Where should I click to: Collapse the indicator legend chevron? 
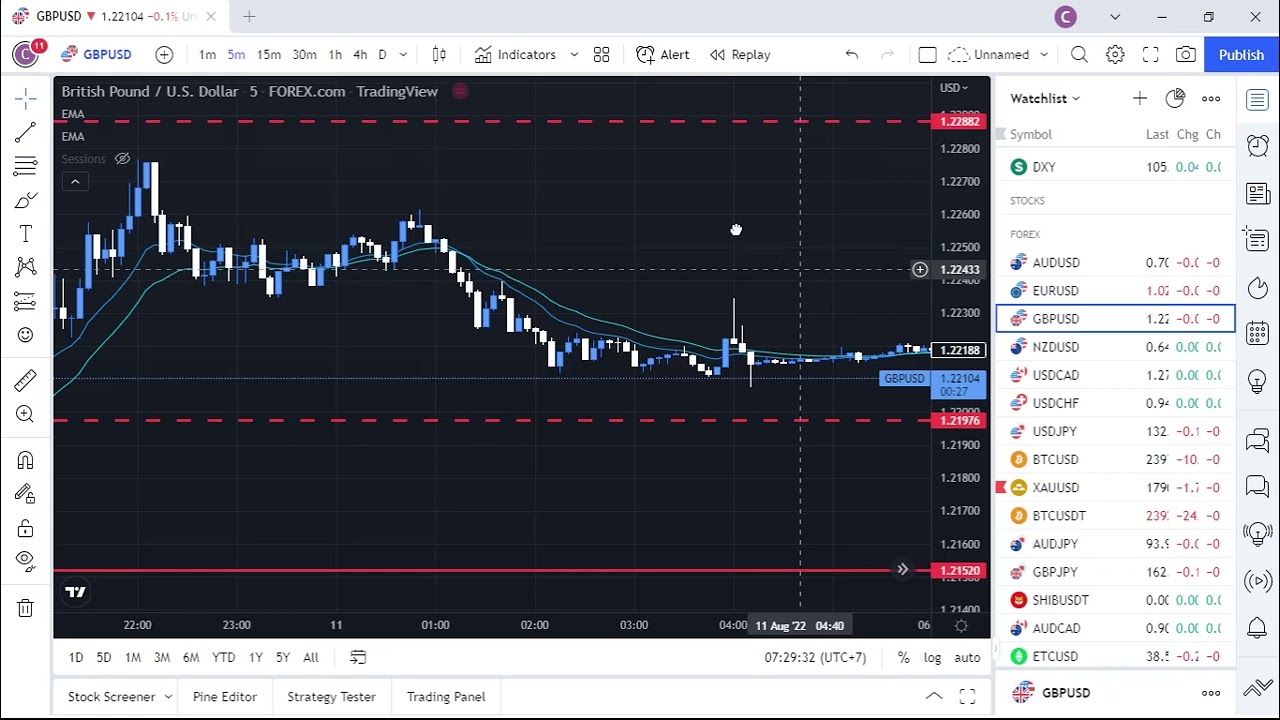pos(75,181)
